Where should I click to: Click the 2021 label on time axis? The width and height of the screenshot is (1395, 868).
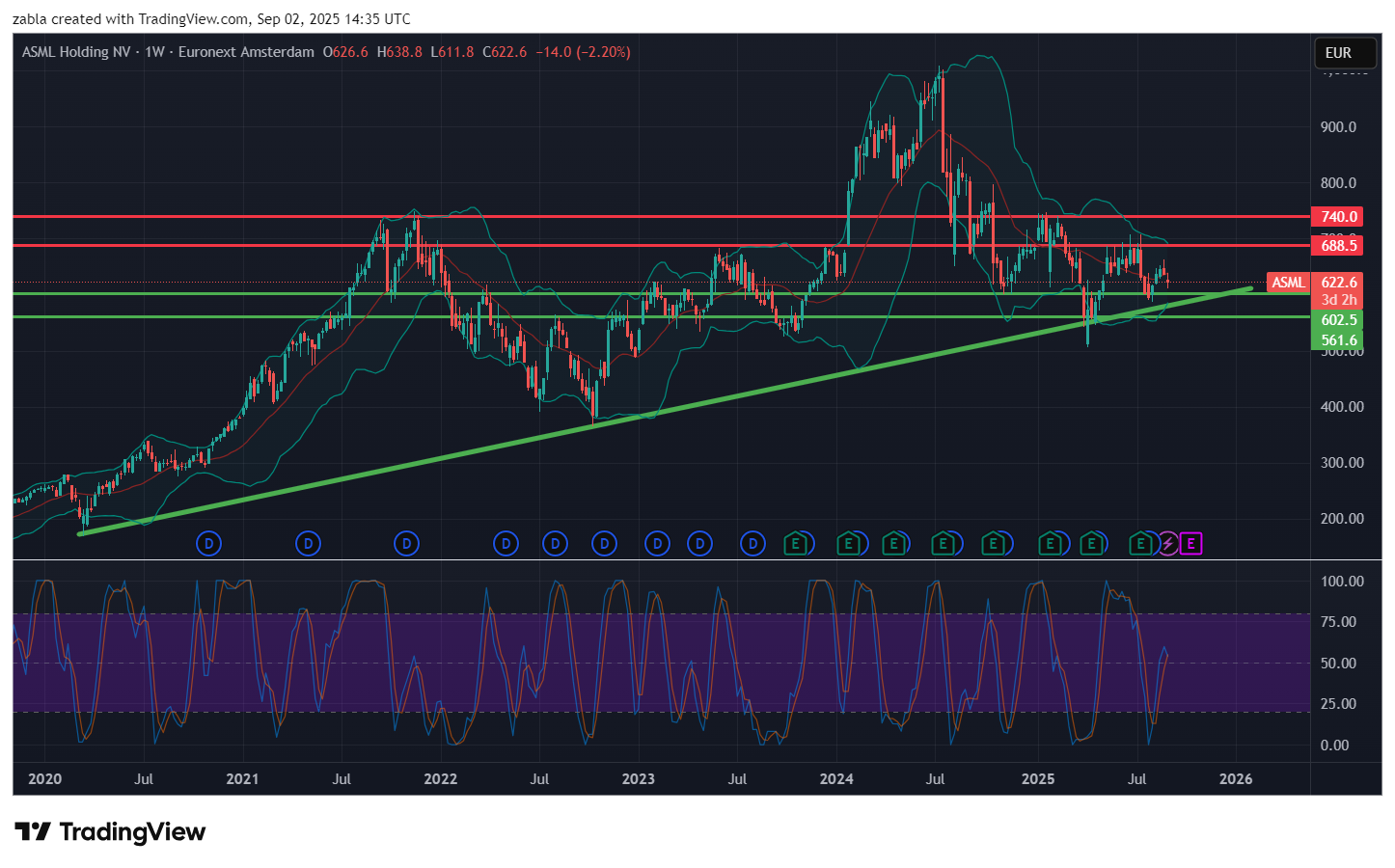click(242, 779)
